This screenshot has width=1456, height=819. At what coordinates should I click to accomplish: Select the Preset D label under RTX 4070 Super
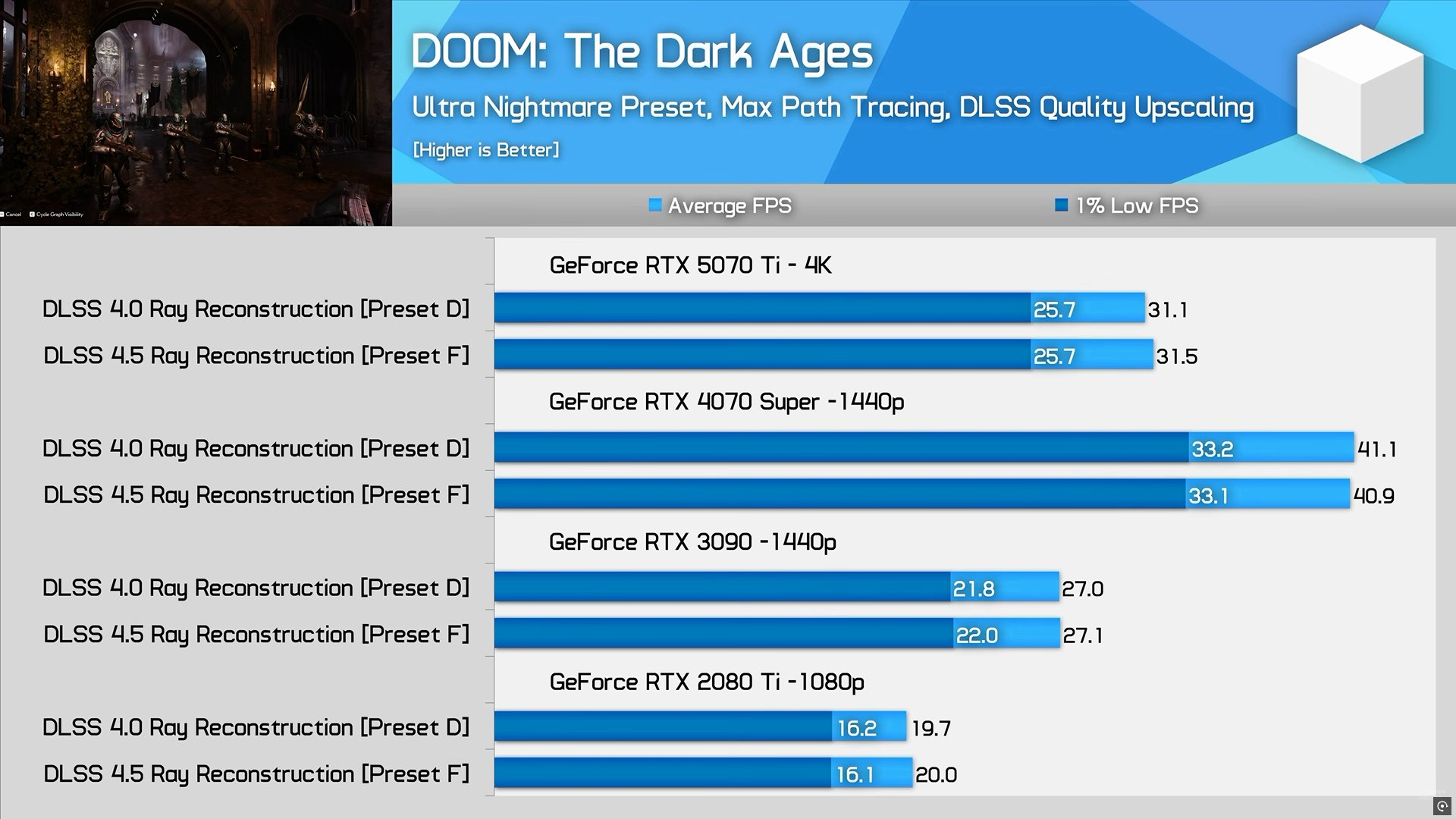click(256, 448)
